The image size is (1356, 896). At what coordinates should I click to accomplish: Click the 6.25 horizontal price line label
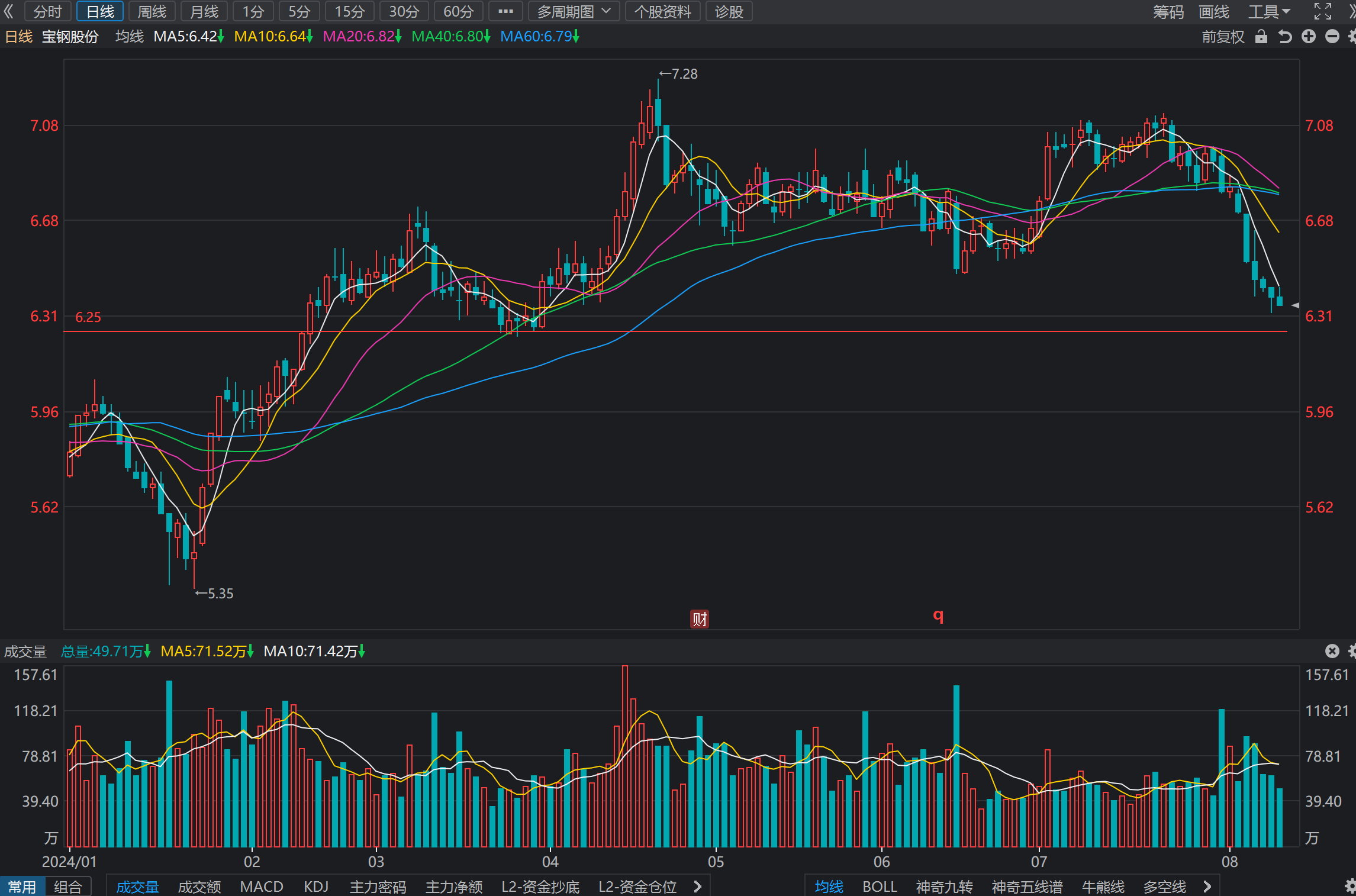88,317
